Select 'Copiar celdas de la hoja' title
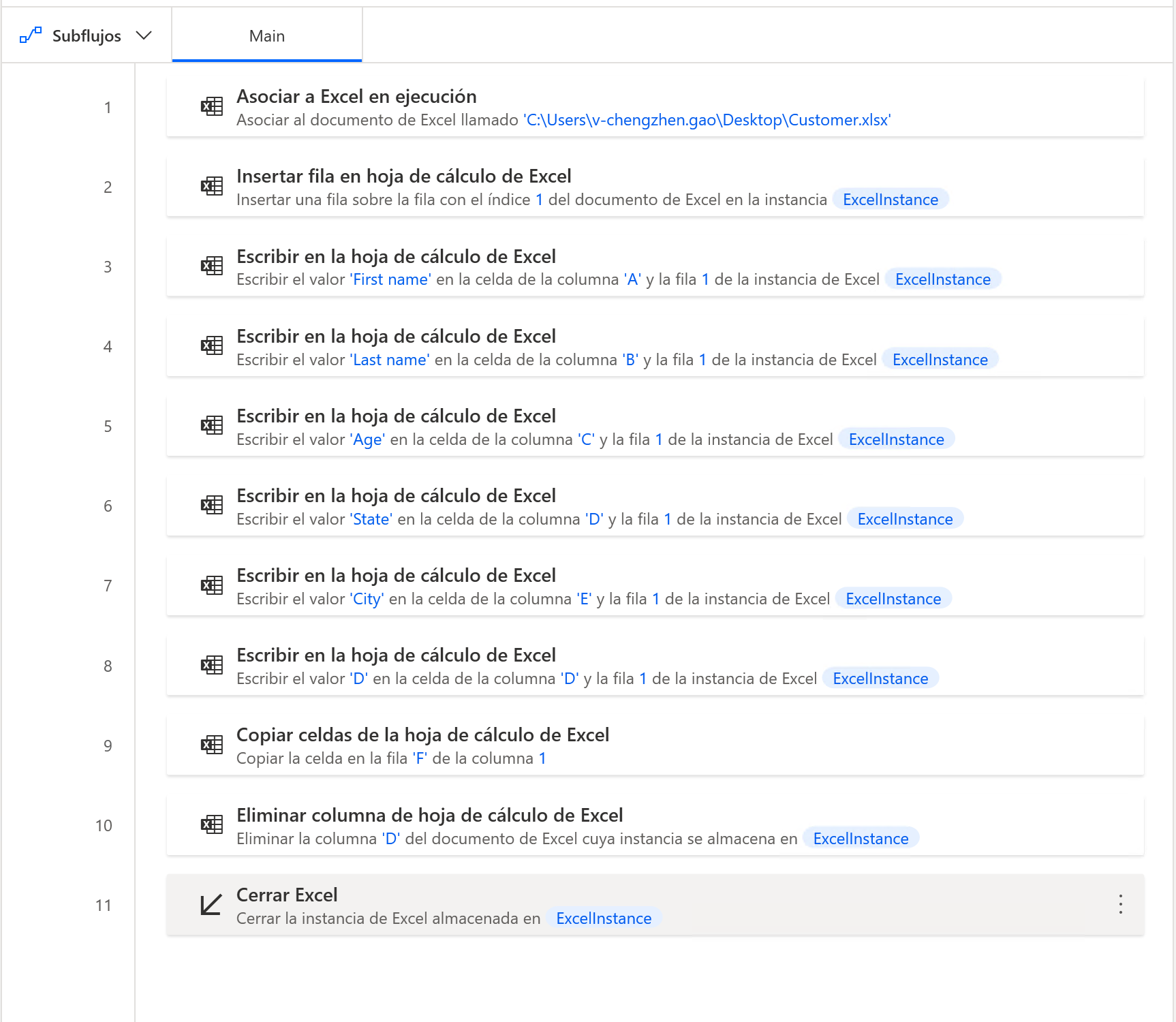Viewport: 1176px width, 1022px height. click(x=423, y=735)
